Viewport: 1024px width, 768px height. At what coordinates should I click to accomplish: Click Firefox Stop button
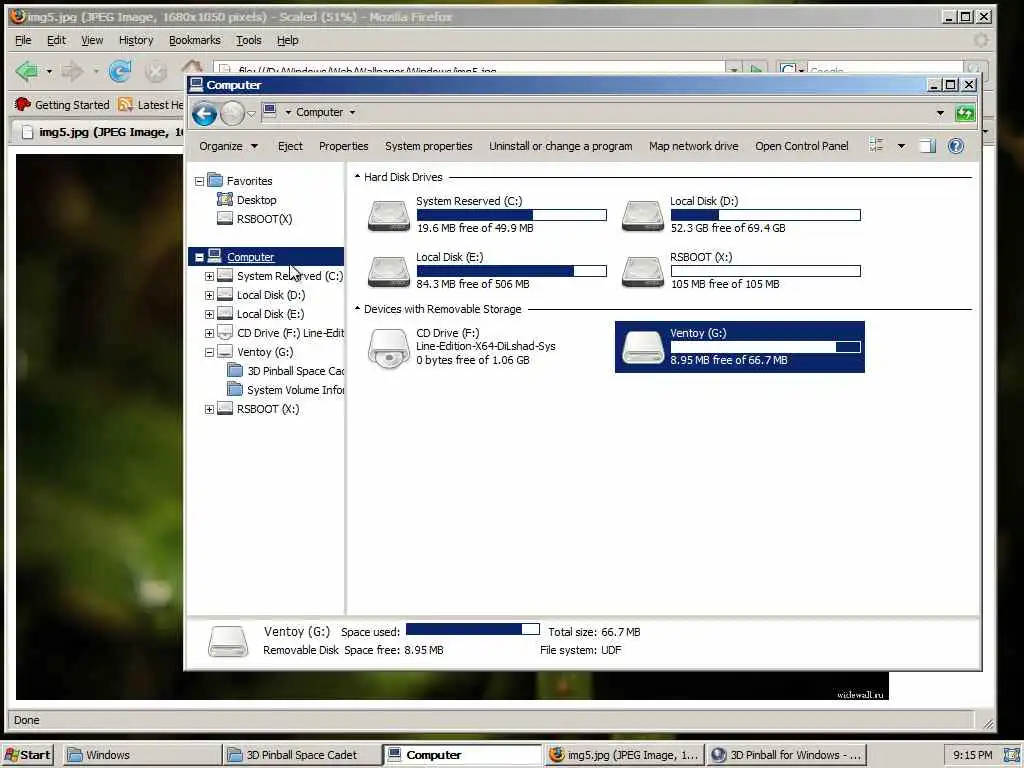click(x=155, y=71)
